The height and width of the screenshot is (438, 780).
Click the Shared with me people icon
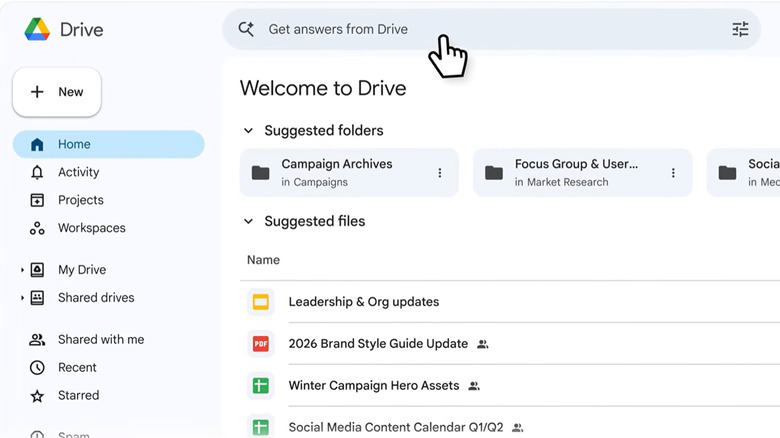(37, 339)
